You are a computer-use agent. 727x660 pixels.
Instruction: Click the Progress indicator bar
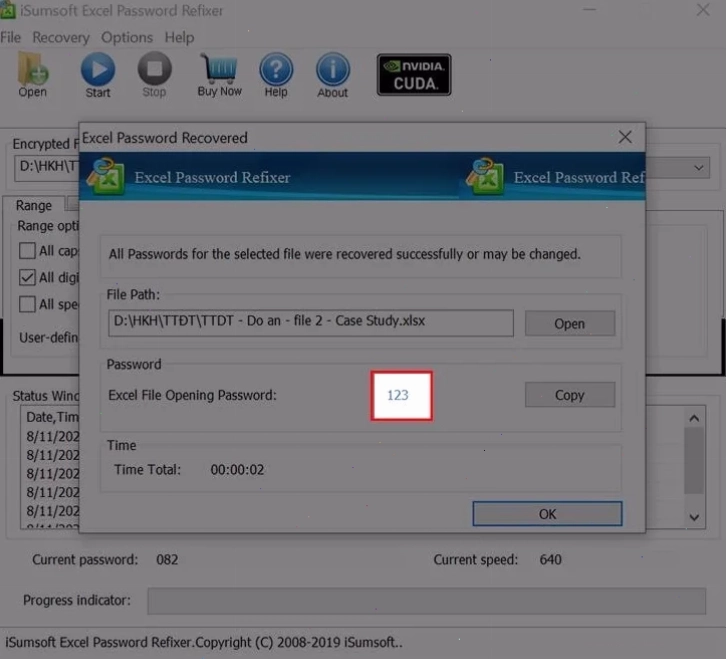click(427, 601)
